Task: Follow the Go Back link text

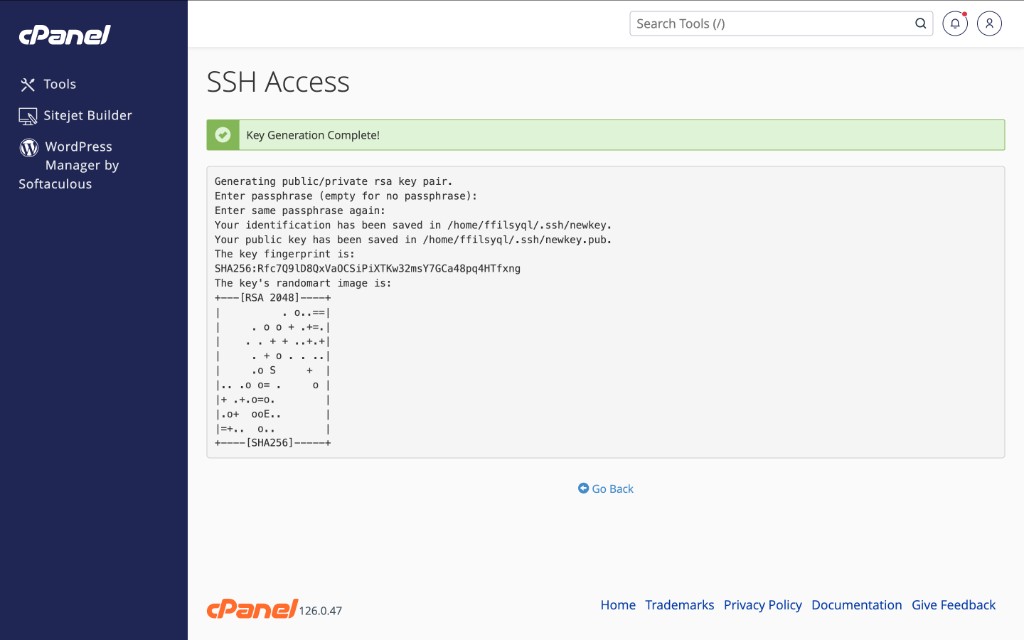Action: click(613, 489)
